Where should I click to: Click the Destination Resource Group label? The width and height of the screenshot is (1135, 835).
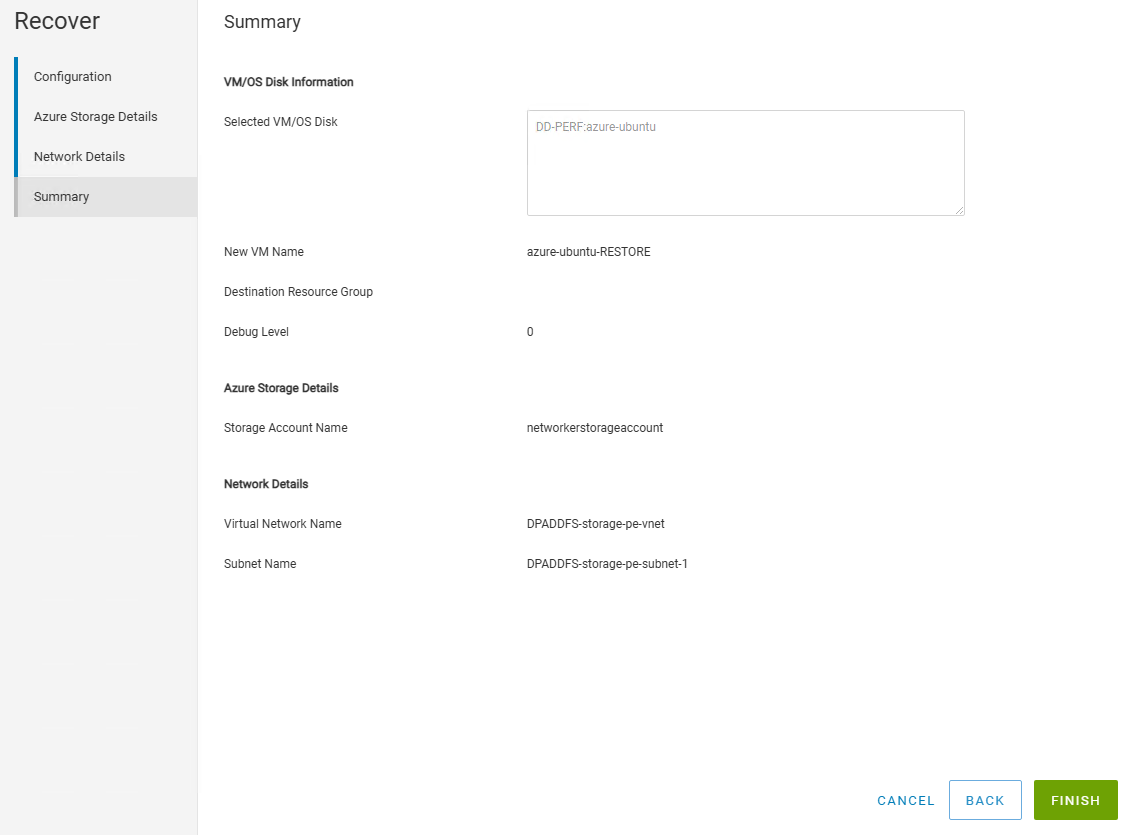click(298, 292)
